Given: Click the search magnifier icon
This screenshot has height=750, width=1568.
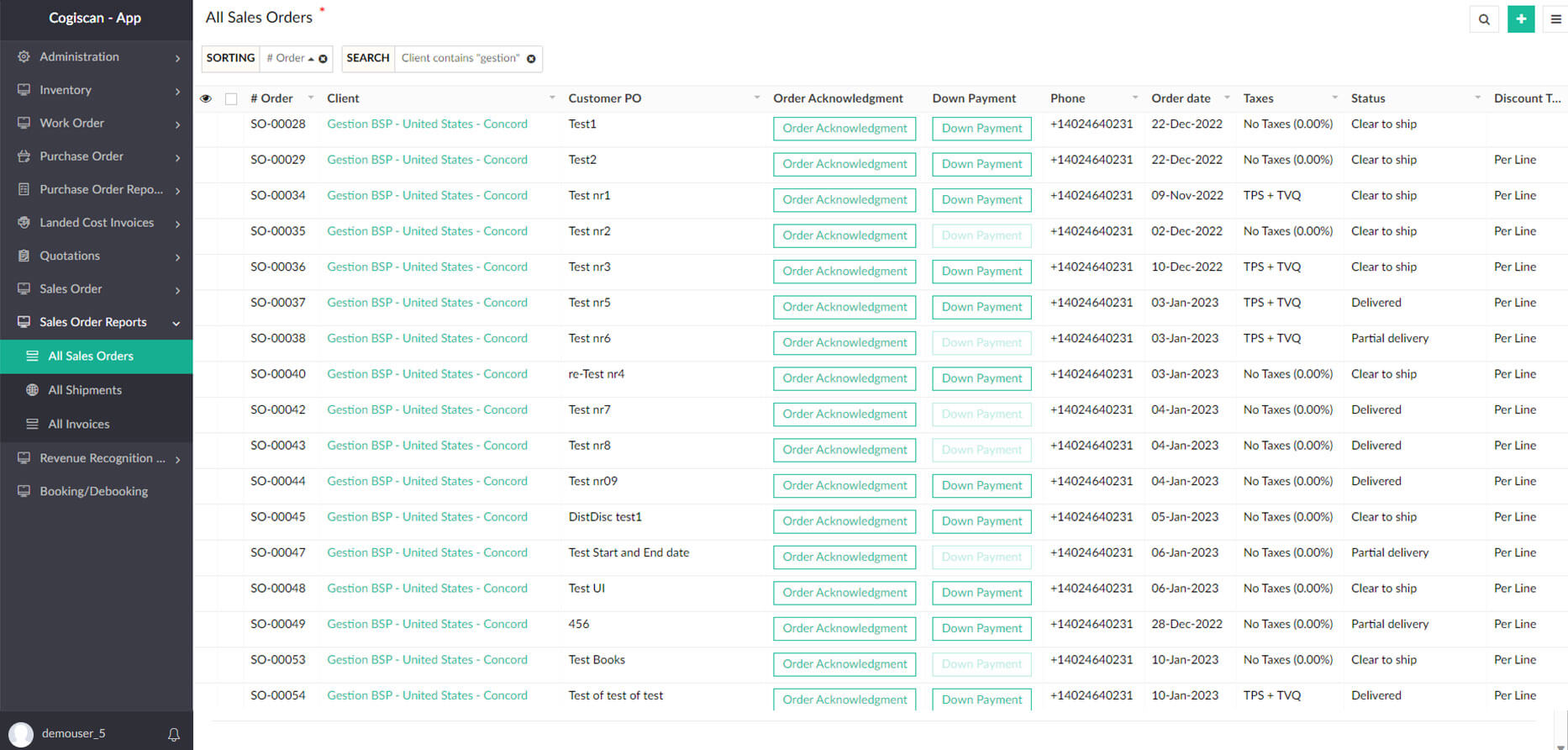Looking at the screenshot, I should 1484,19.
